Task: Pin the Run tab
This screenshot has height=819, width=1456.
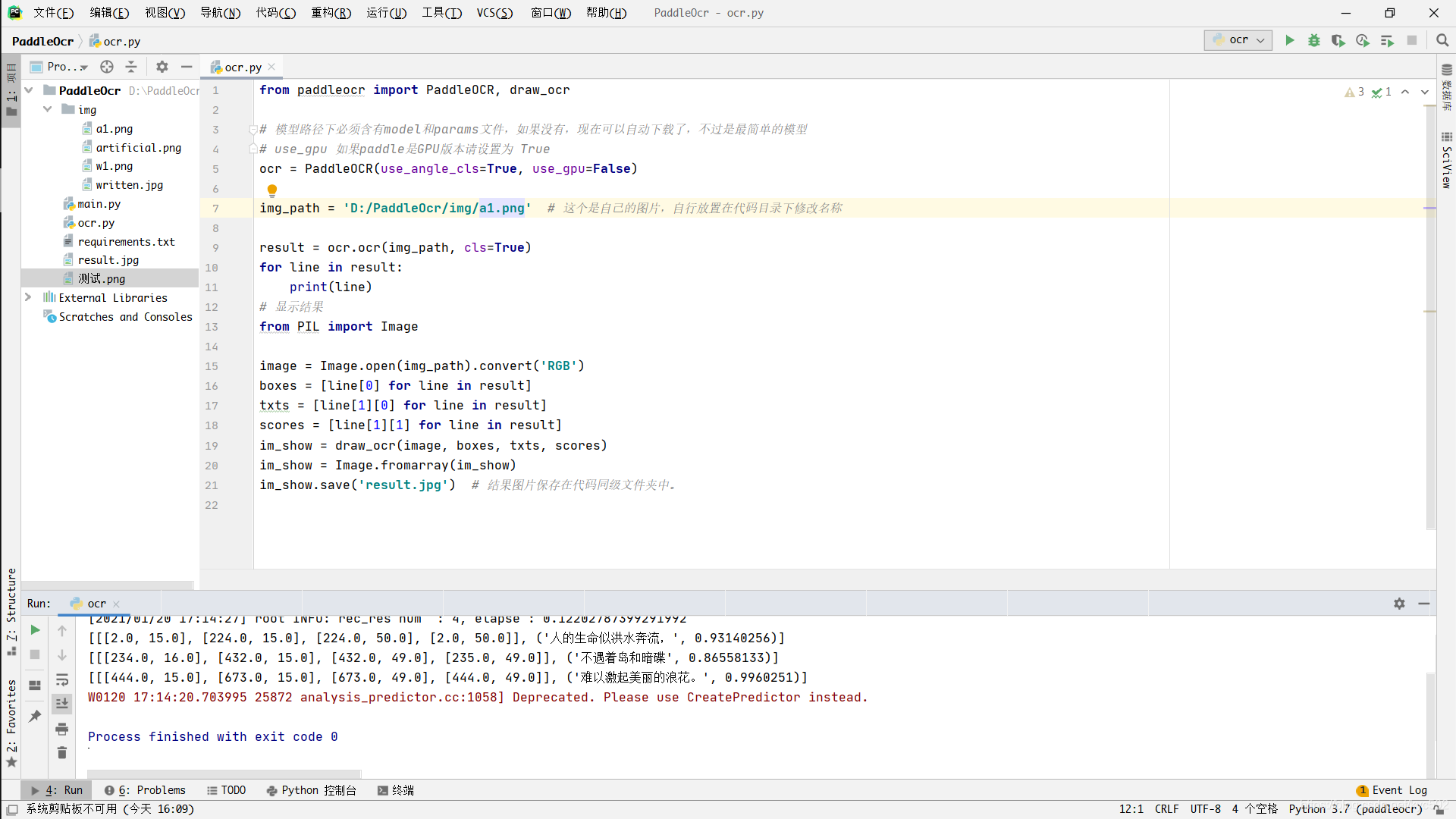Action: click(x=35, y=716)
